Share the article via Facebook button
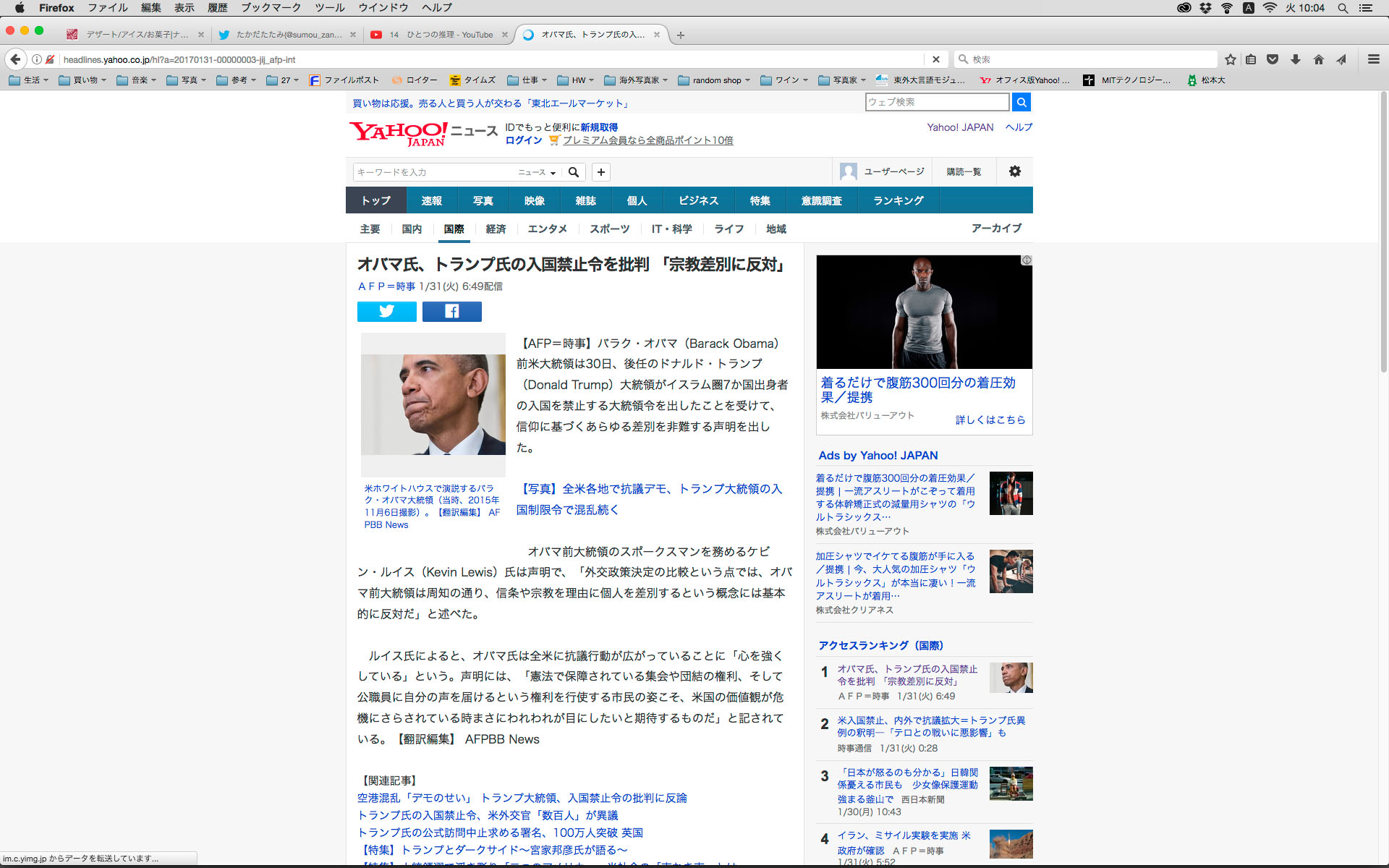The width and height of the screenshot is (1389, 868). (x=451, y=311)
